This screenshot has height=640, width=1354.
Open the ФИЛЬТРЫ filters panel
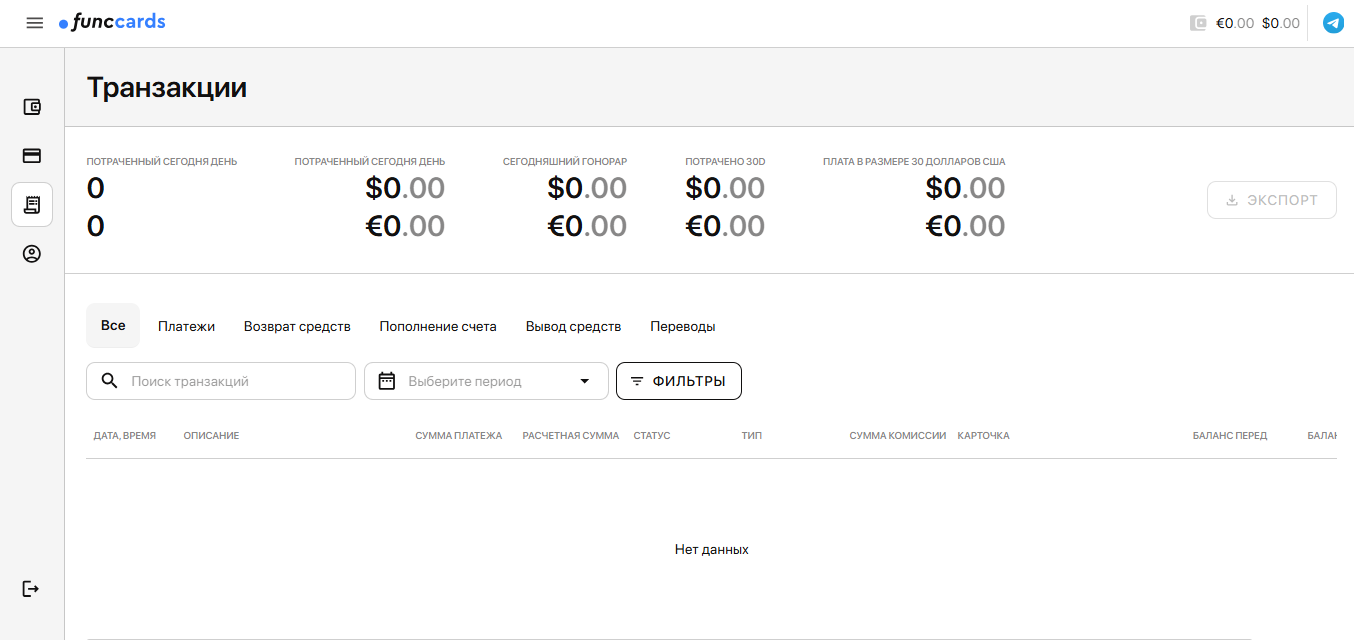point(678,381)
